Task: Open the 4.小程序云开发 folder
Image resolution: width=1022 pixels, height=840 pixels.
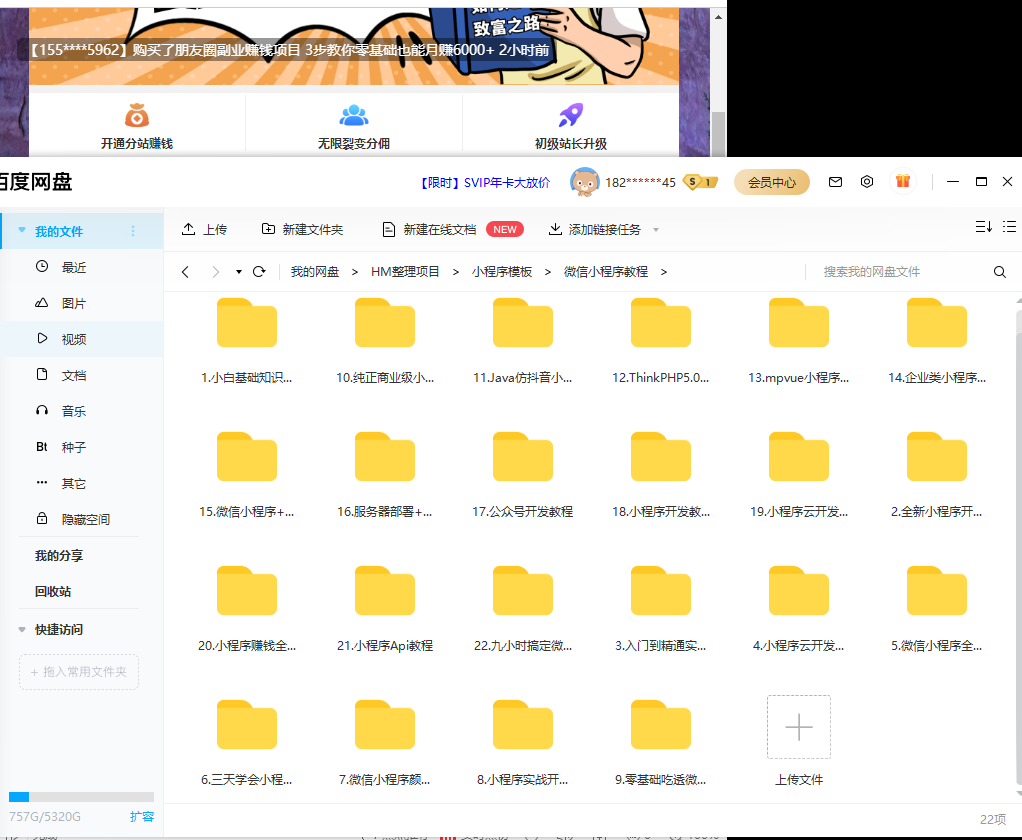Action: coord(798,591)
